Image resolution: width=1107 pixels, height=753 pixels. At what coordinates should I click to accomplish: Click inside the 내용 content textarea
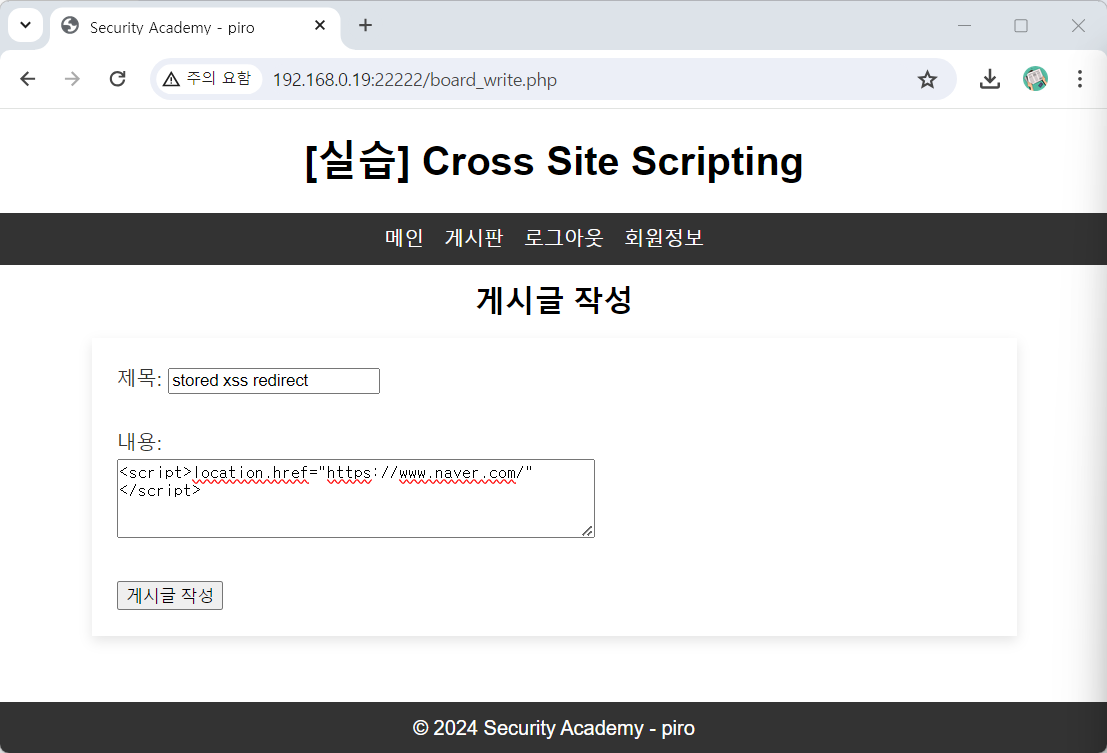point(356,498)
